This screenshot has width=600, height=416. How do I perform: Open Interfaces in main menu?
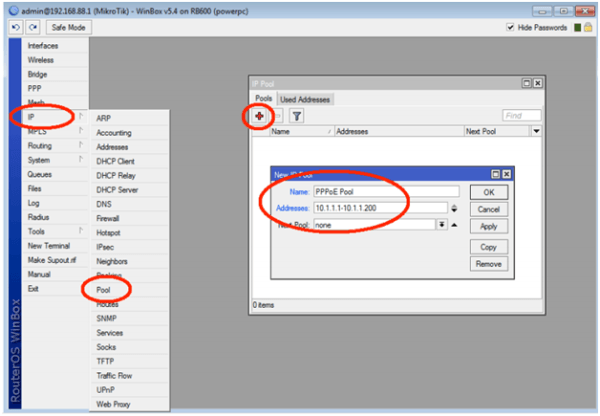(x=55, y=46)
